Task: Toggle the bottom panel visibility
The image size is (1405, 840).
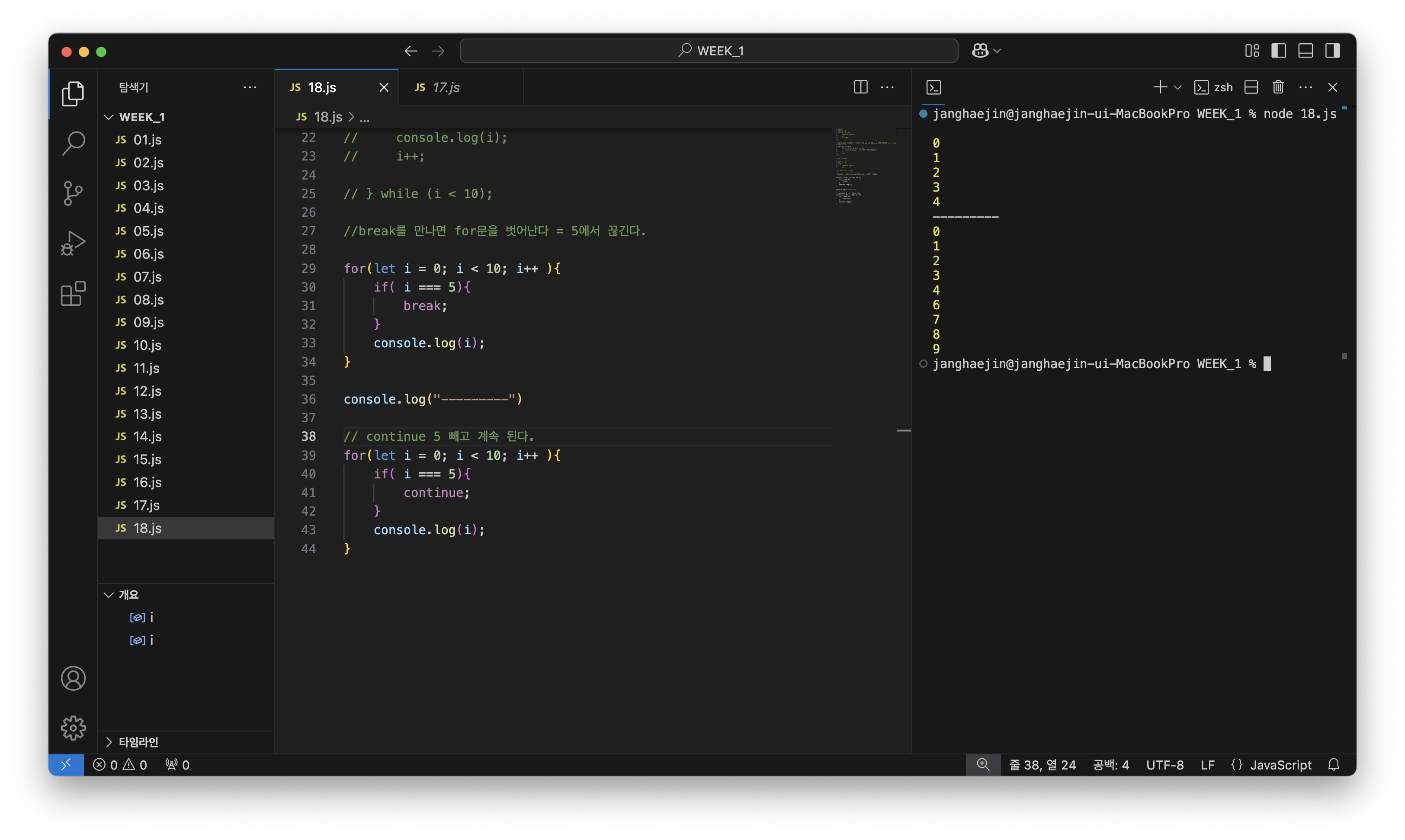Action: coord(1306,51)
